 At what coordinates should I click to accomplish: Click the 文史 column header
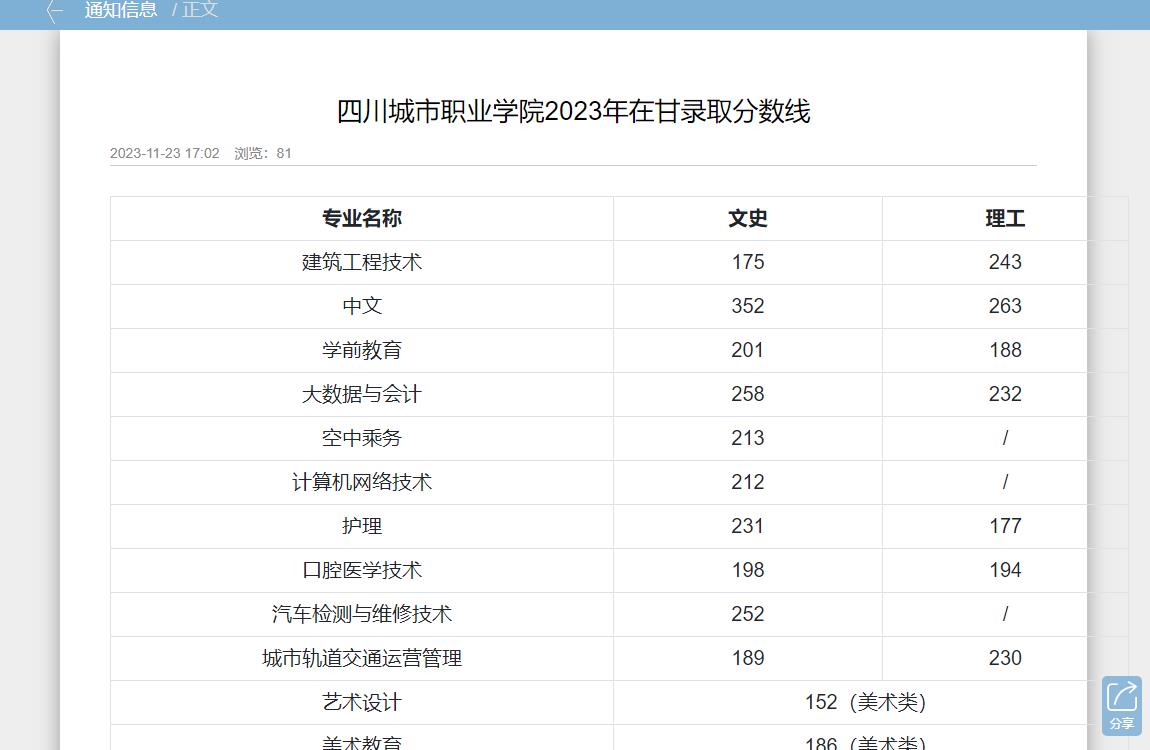[x=747, y=218]
